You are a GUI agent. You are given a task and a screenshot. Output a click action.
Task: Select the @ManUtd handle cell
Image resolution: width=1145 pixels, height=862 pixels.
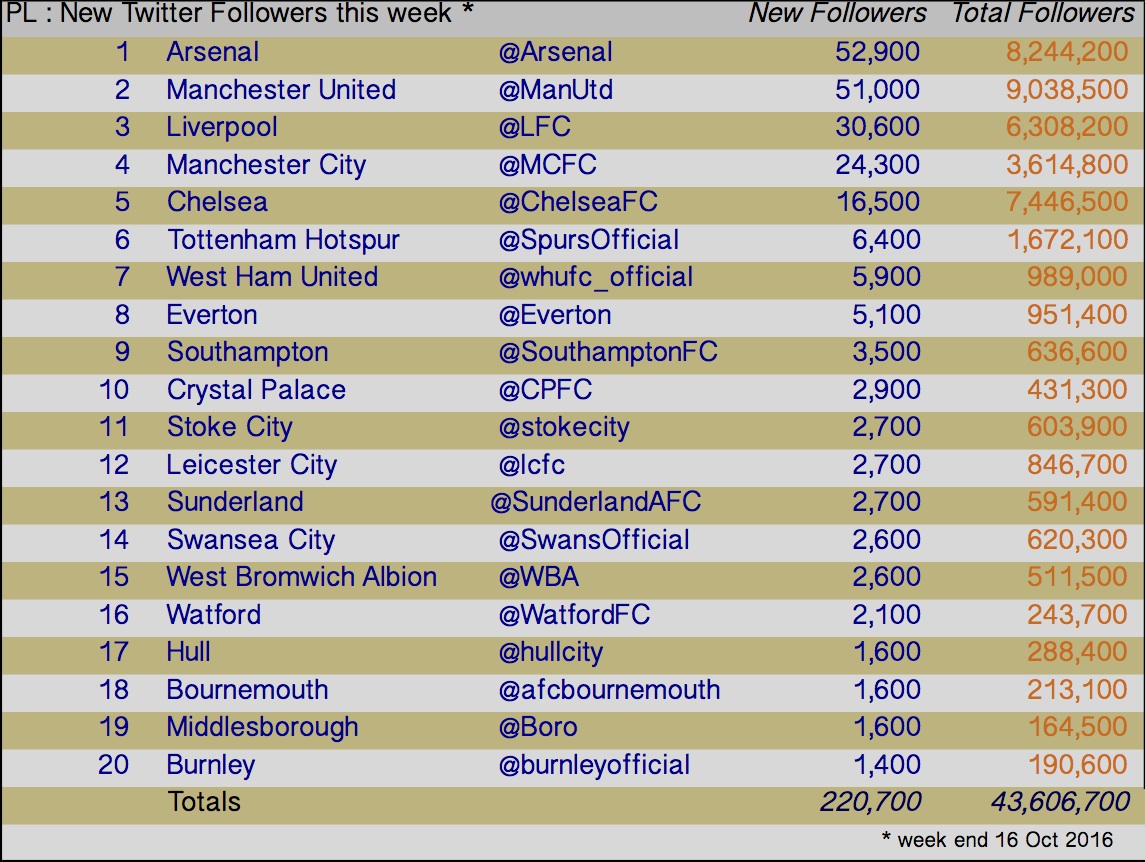(x=555, y=90)
